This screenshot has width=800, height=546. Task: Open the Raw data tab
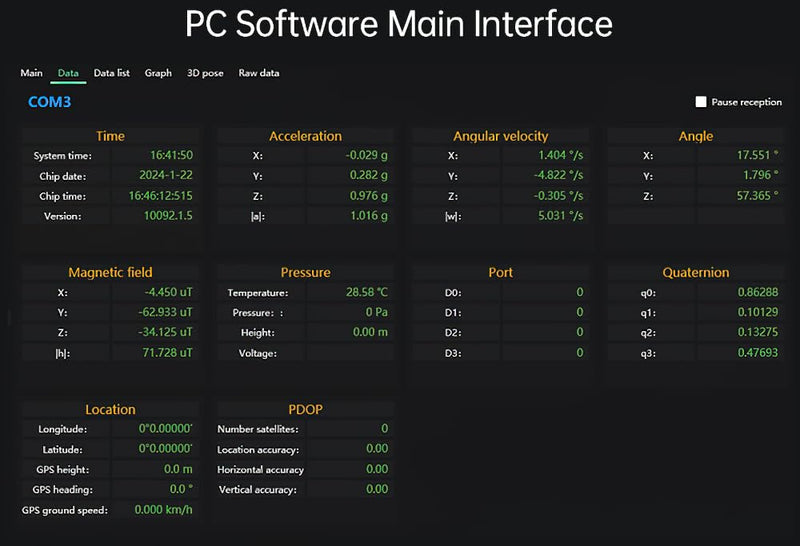(x=259, y=73)
